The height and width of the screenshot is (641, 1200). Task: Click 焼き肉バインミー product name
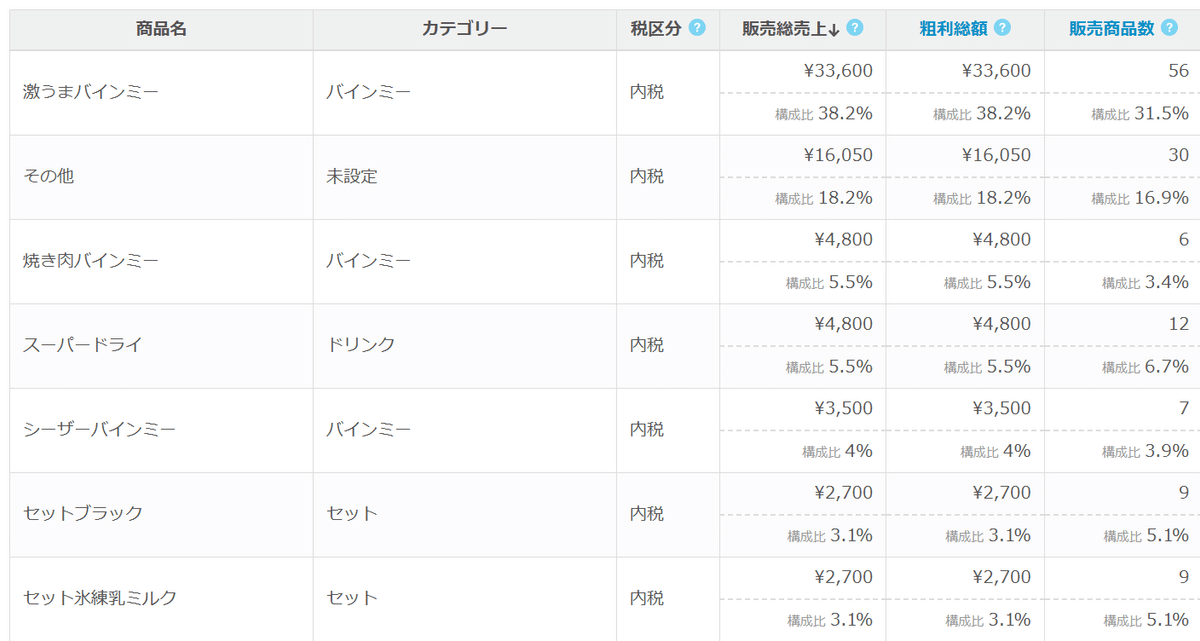91,261
